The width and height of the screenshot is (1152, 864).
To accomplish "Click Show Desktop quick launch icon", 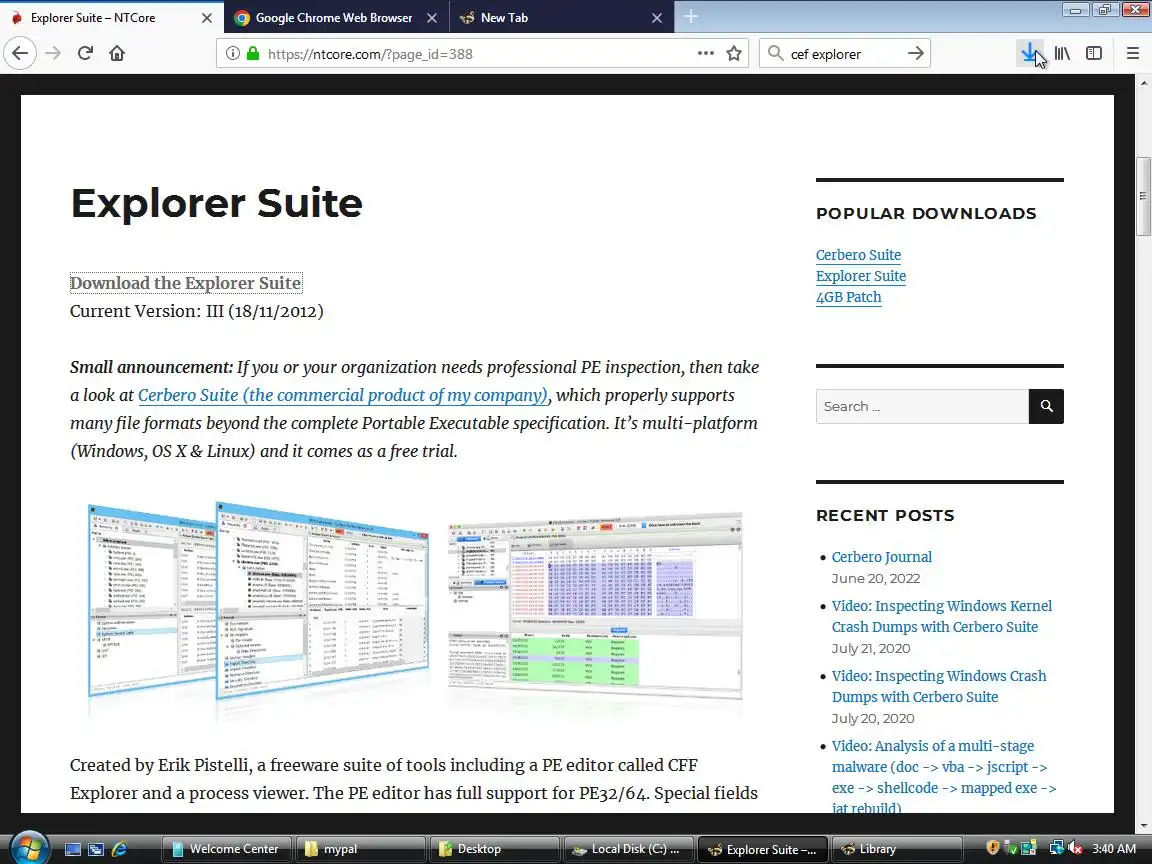I will [72, 849].
